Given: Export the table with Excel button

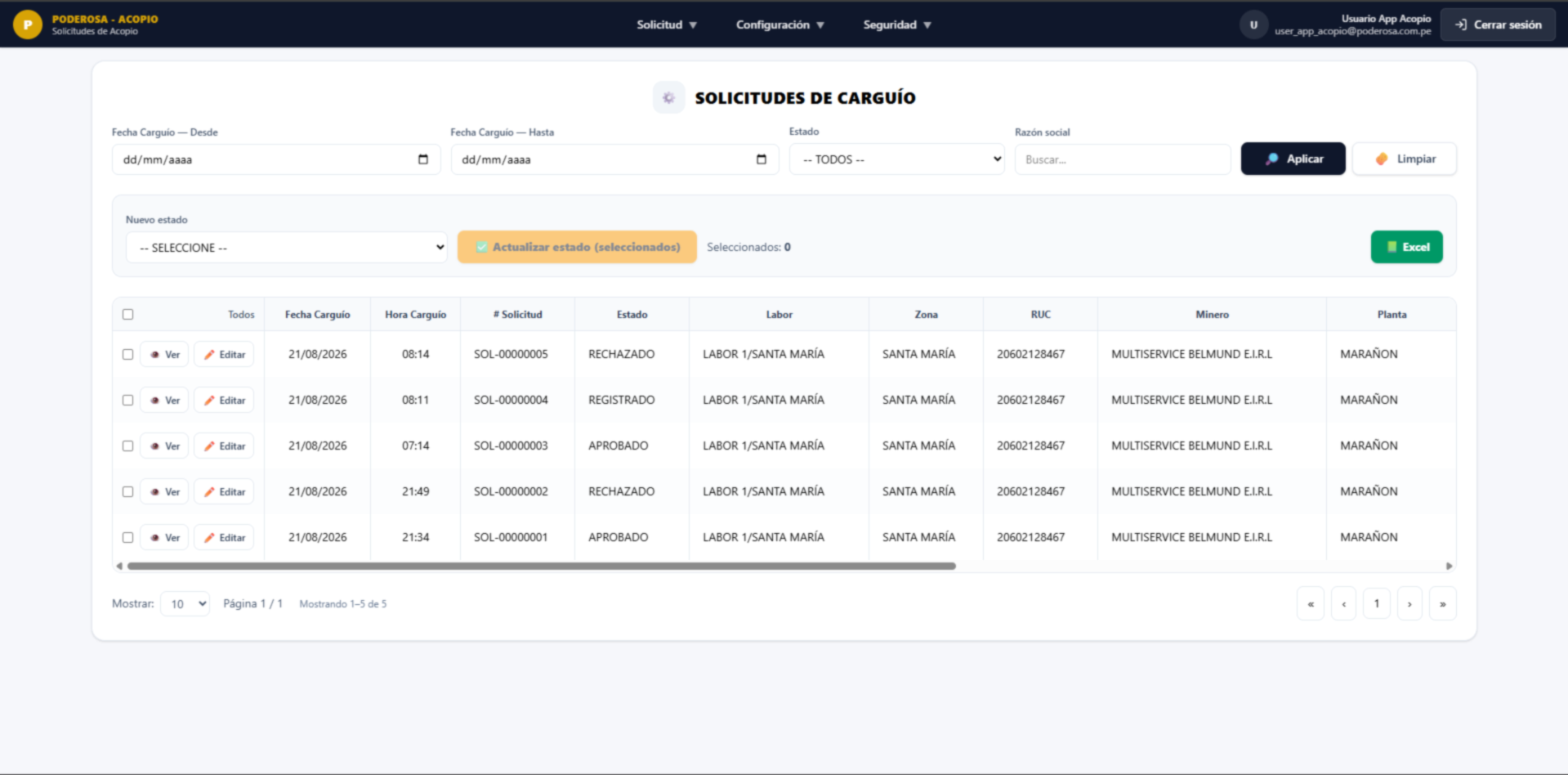Looking at the screenshot, I should 1406,247.
